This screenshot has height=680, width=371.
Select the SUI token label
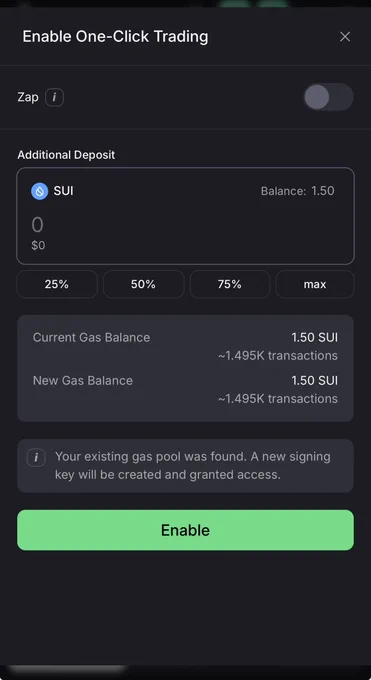tap(63, 191)
